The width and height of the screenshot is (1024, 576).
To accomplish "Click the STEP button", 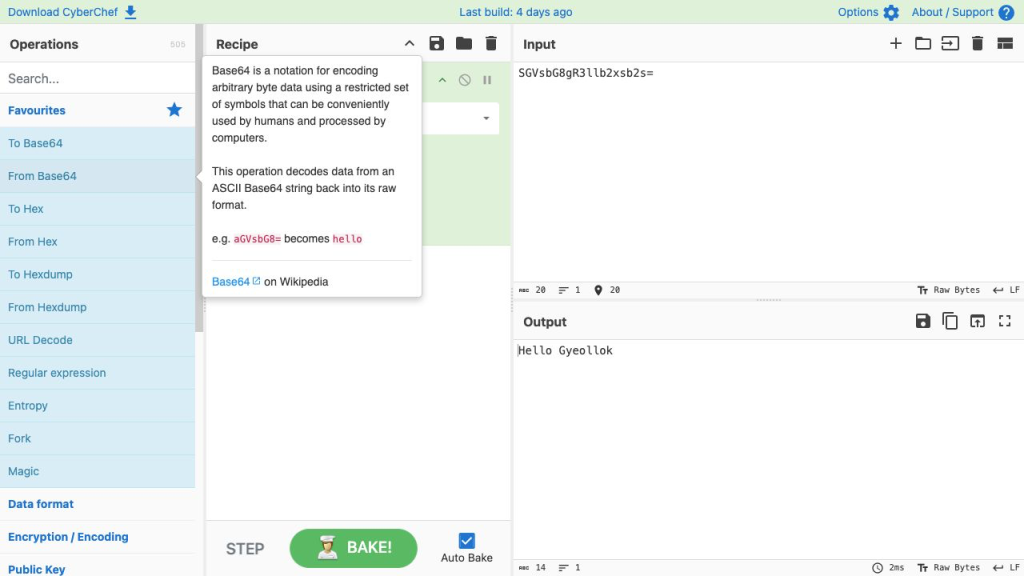I will (x=245, y=549).
